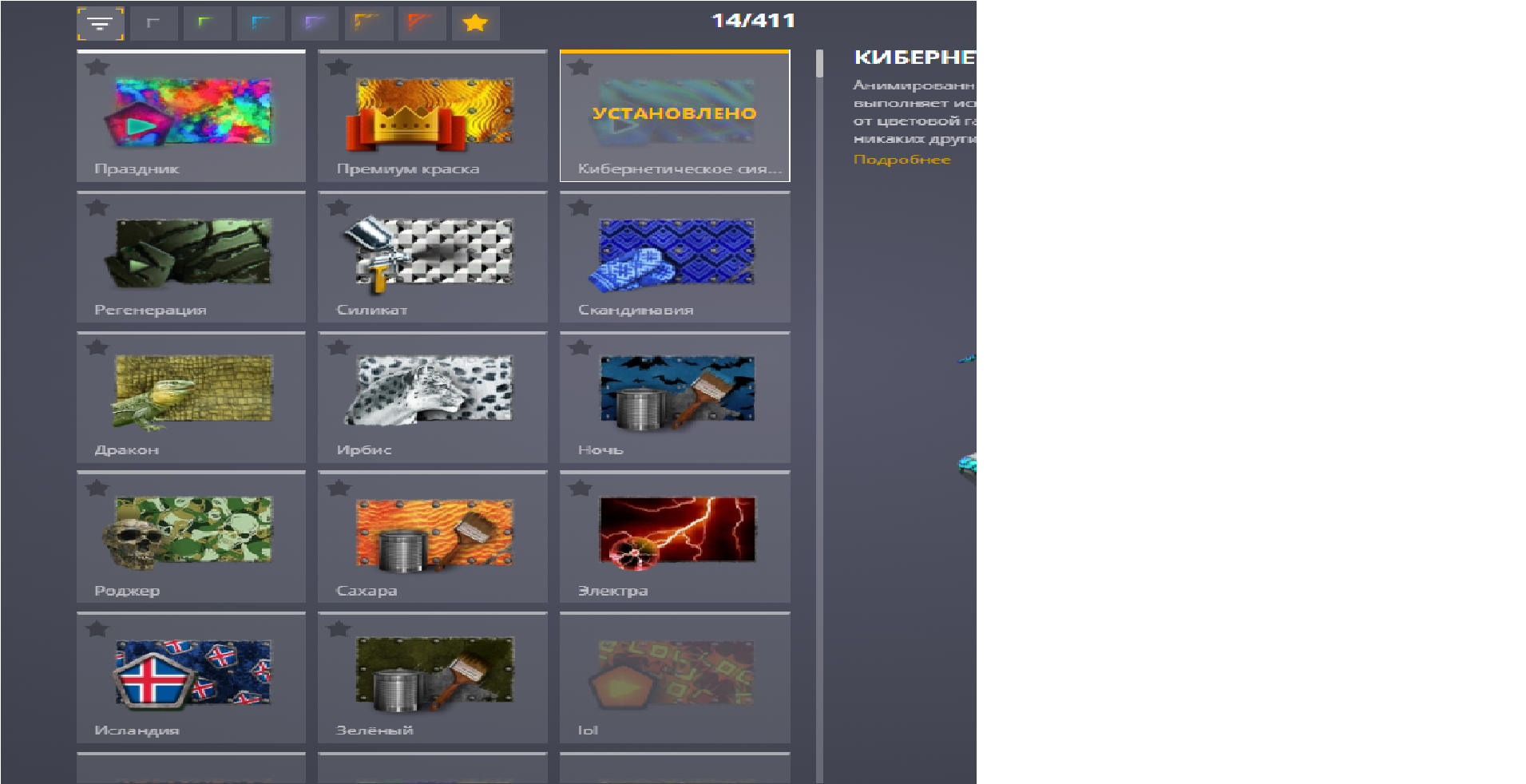The width and height of the screenshot is (1526, 784).
Task: Pick the Электра lightning thumbnail
Action: (677, 533)
